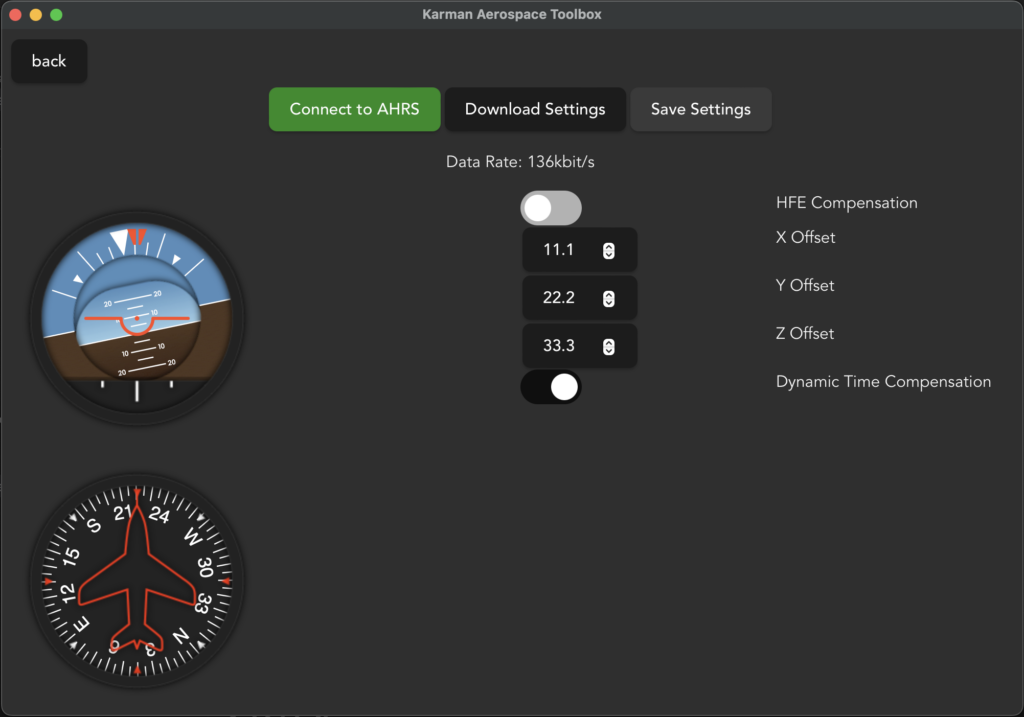Go back using the back button
This screenshot has height=717, width=1024.
pos(49,61)
